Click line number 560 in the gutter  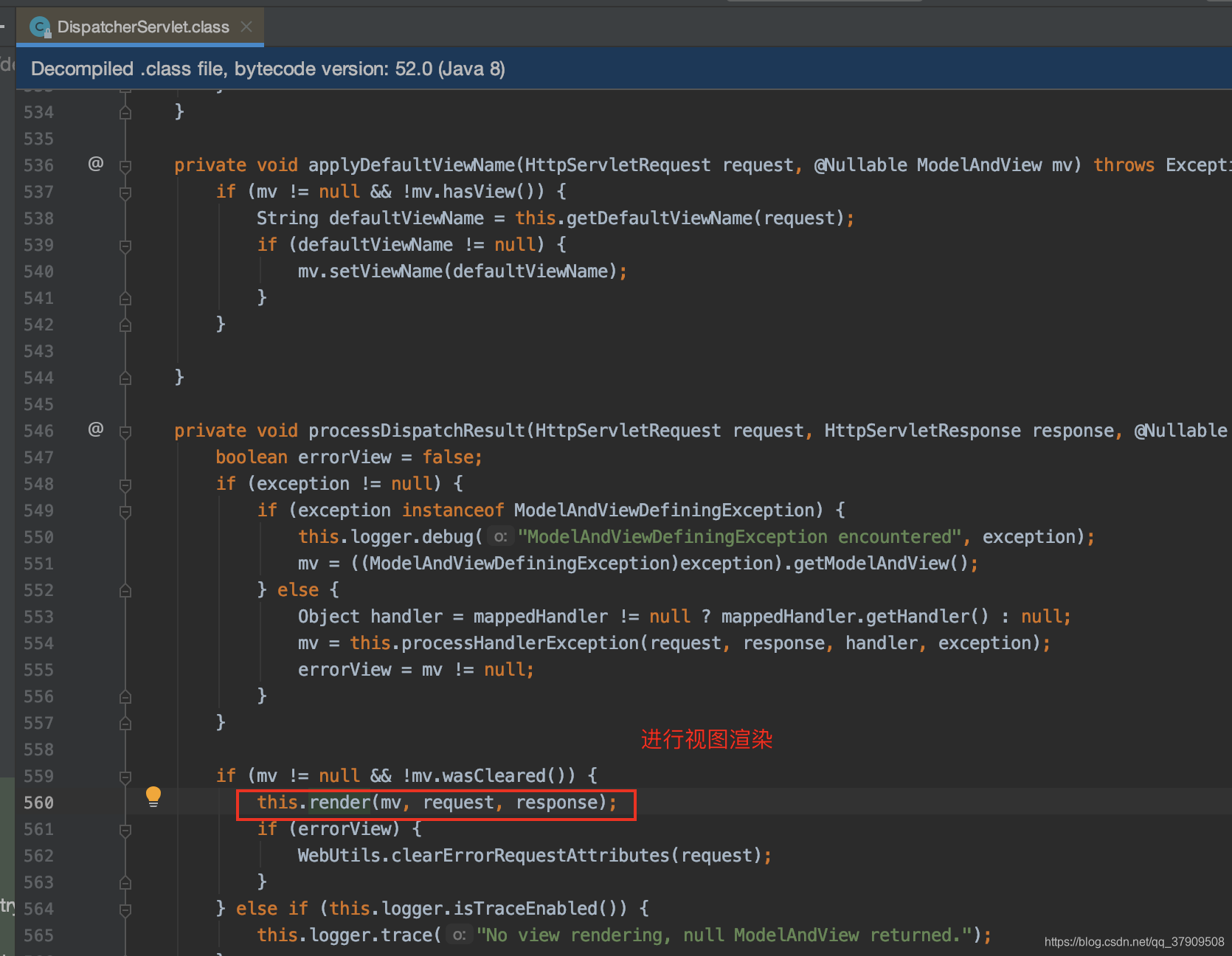pyautogui.click(x=38, y=803)
